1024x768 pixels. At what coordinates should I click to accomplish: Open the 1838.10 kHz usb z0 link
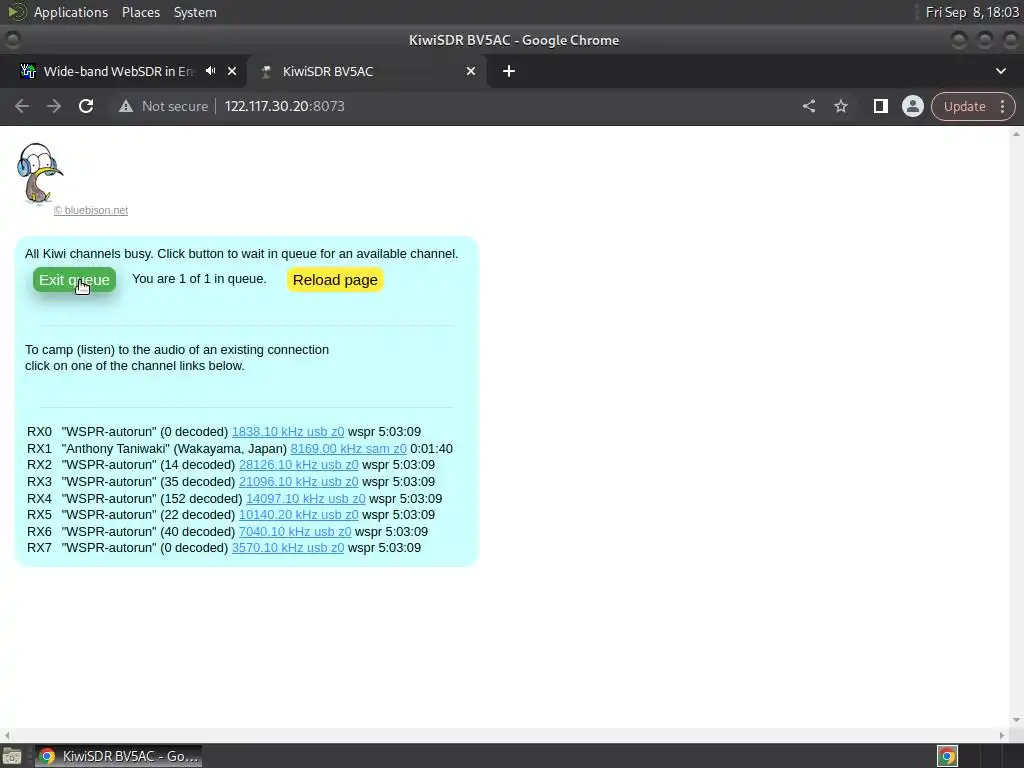pos(288,432)
